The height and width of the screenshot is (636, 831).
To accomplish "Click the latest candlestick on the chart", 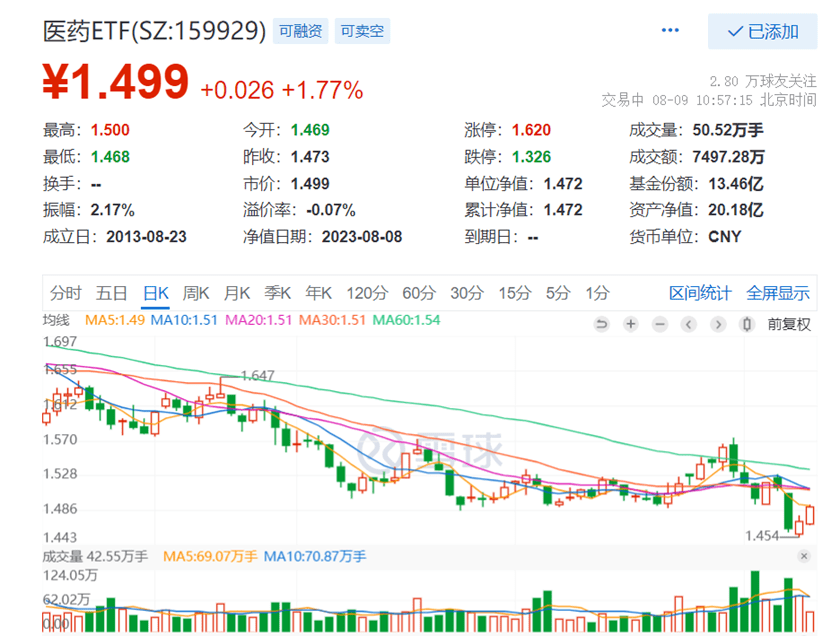I will 810,514.
